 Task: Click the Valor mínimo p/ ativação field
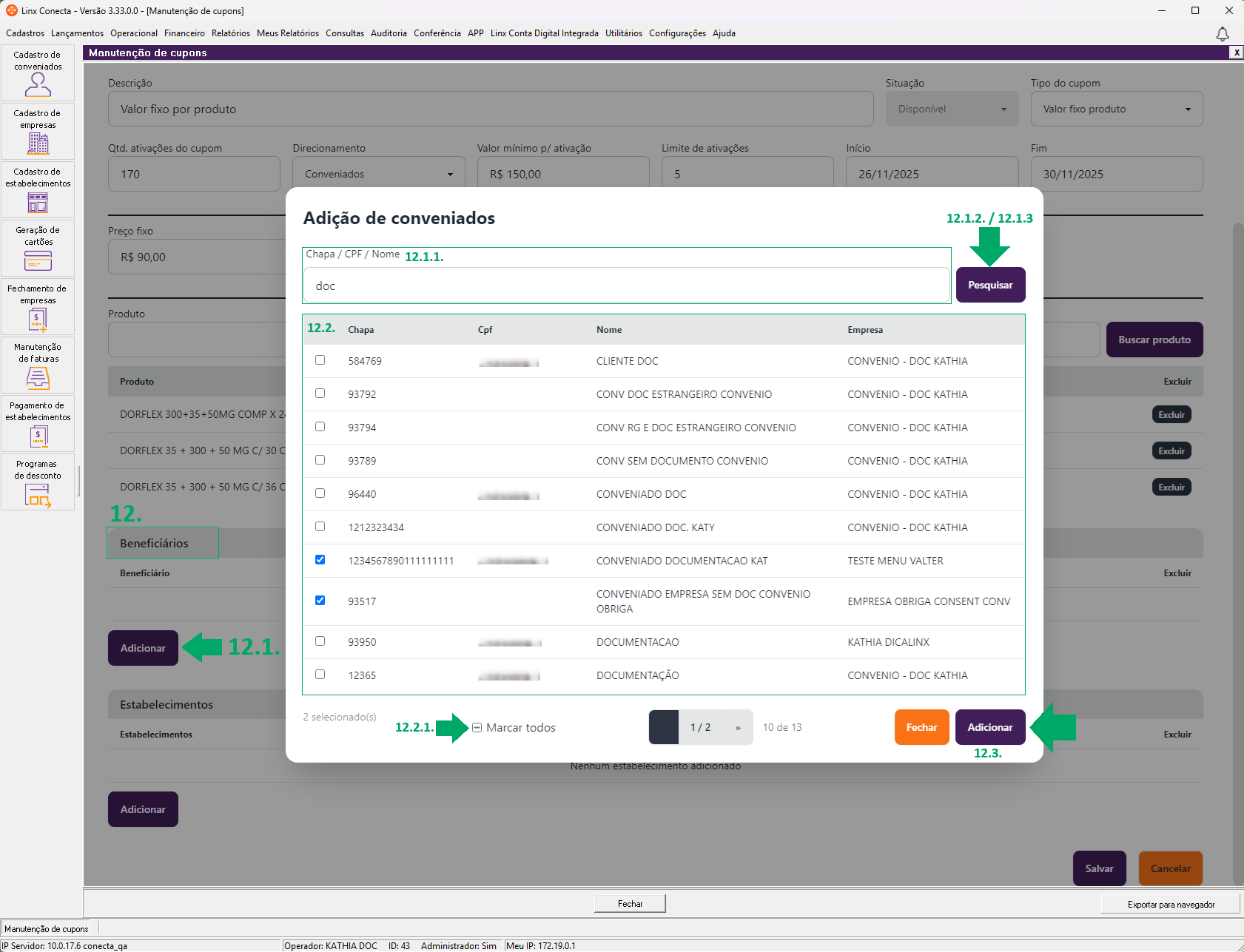[x=563, y=175]
